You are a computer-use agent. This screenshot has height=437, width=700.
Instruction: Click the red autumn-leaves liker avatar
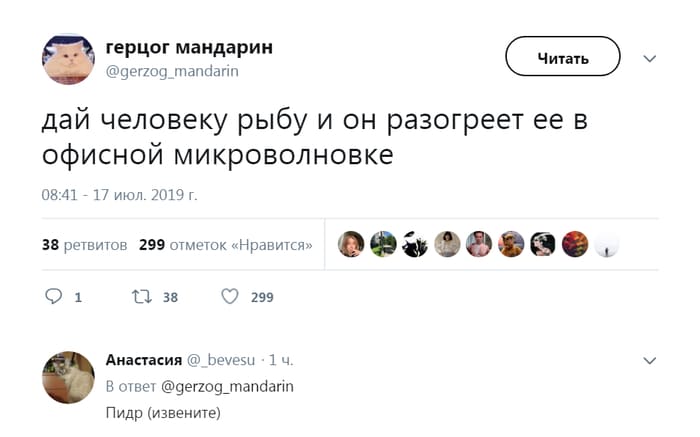(x=575, y=244)
